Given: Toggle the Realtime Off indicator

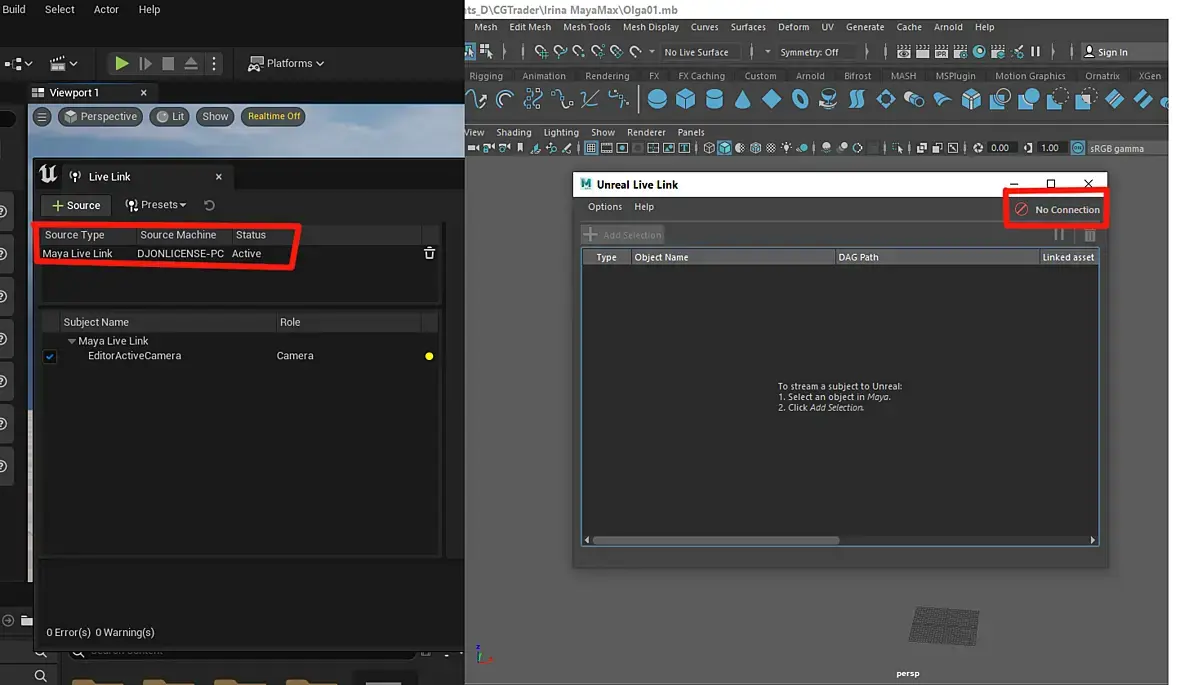Looking at the screenshot, I should (273, 117).
